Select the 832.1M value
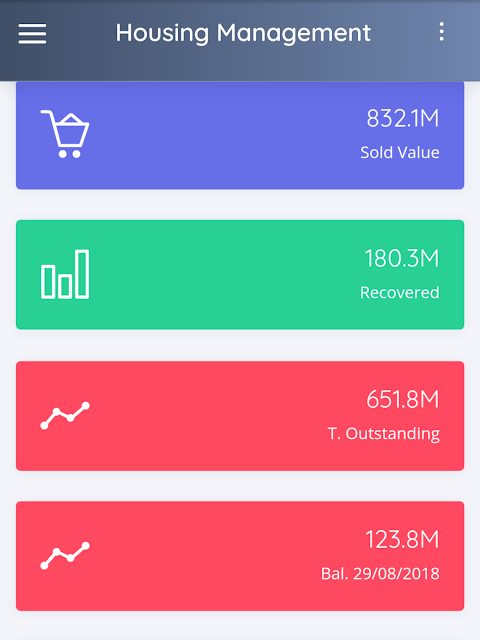The image size is (480, 640). click(x=402, y=118)
